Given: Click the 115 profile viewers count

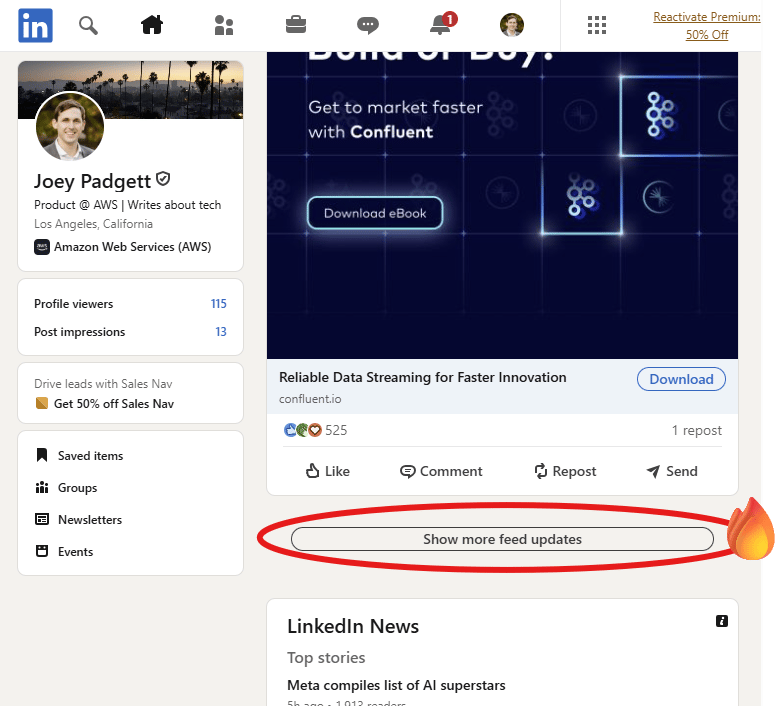Looking at the screenshot, I should pos(218,304).
